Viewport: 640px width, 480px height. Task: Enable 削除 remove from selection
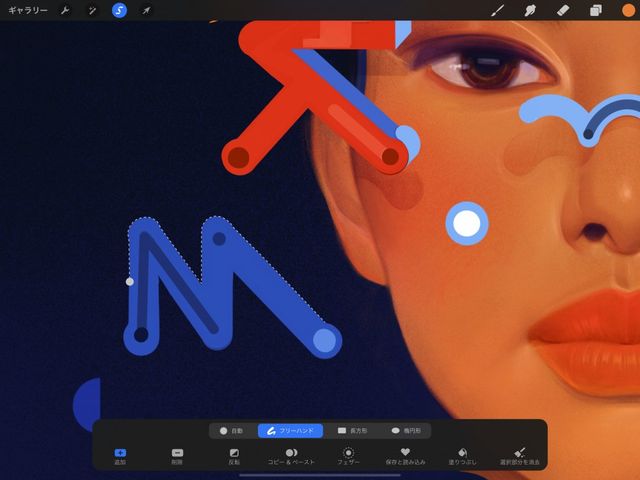tap(177, 456)
